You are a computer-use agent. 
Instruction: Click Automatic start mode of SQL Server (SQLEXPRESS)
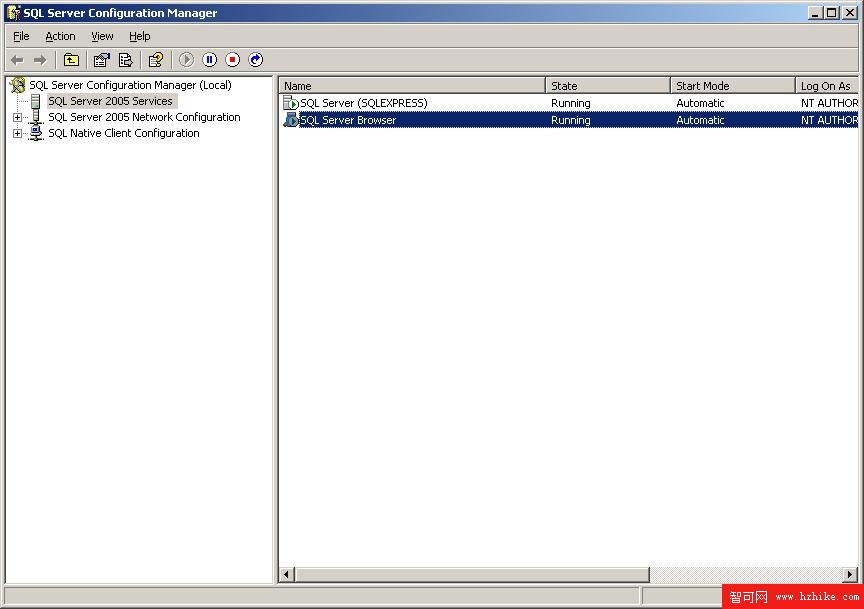click(x=700, y=103)
